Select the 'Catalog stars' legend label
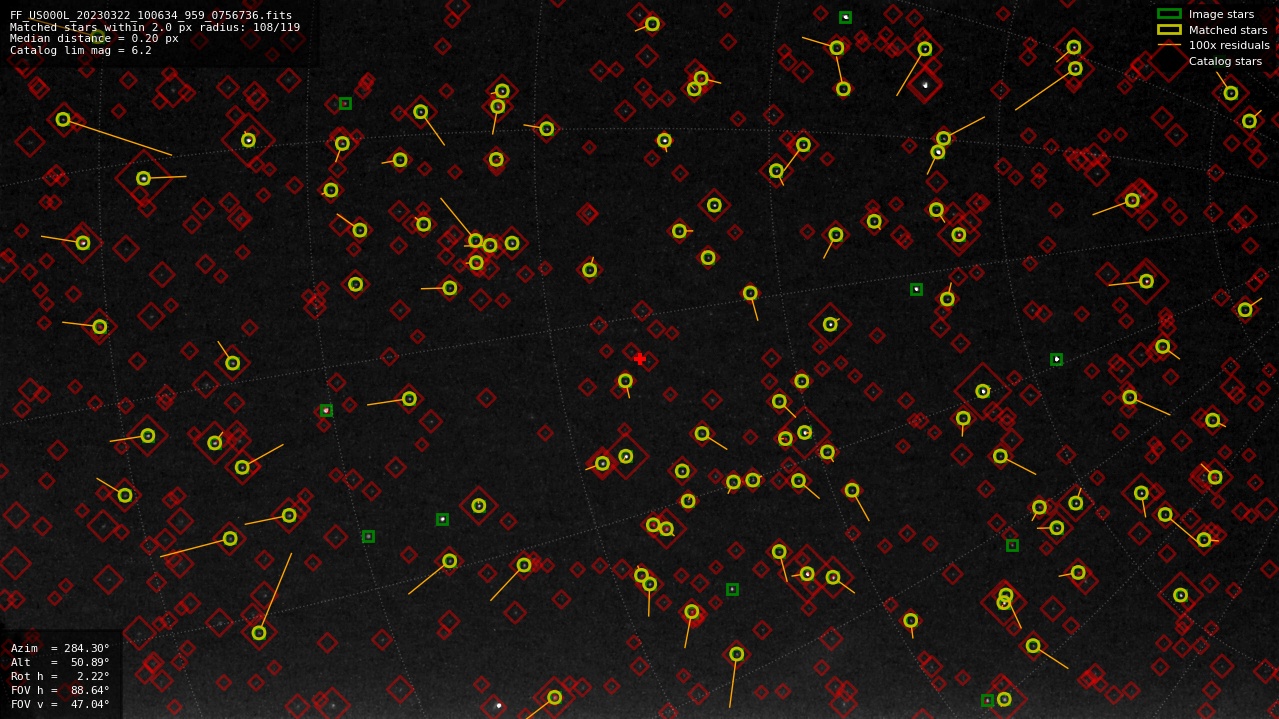 [1225, 61]
